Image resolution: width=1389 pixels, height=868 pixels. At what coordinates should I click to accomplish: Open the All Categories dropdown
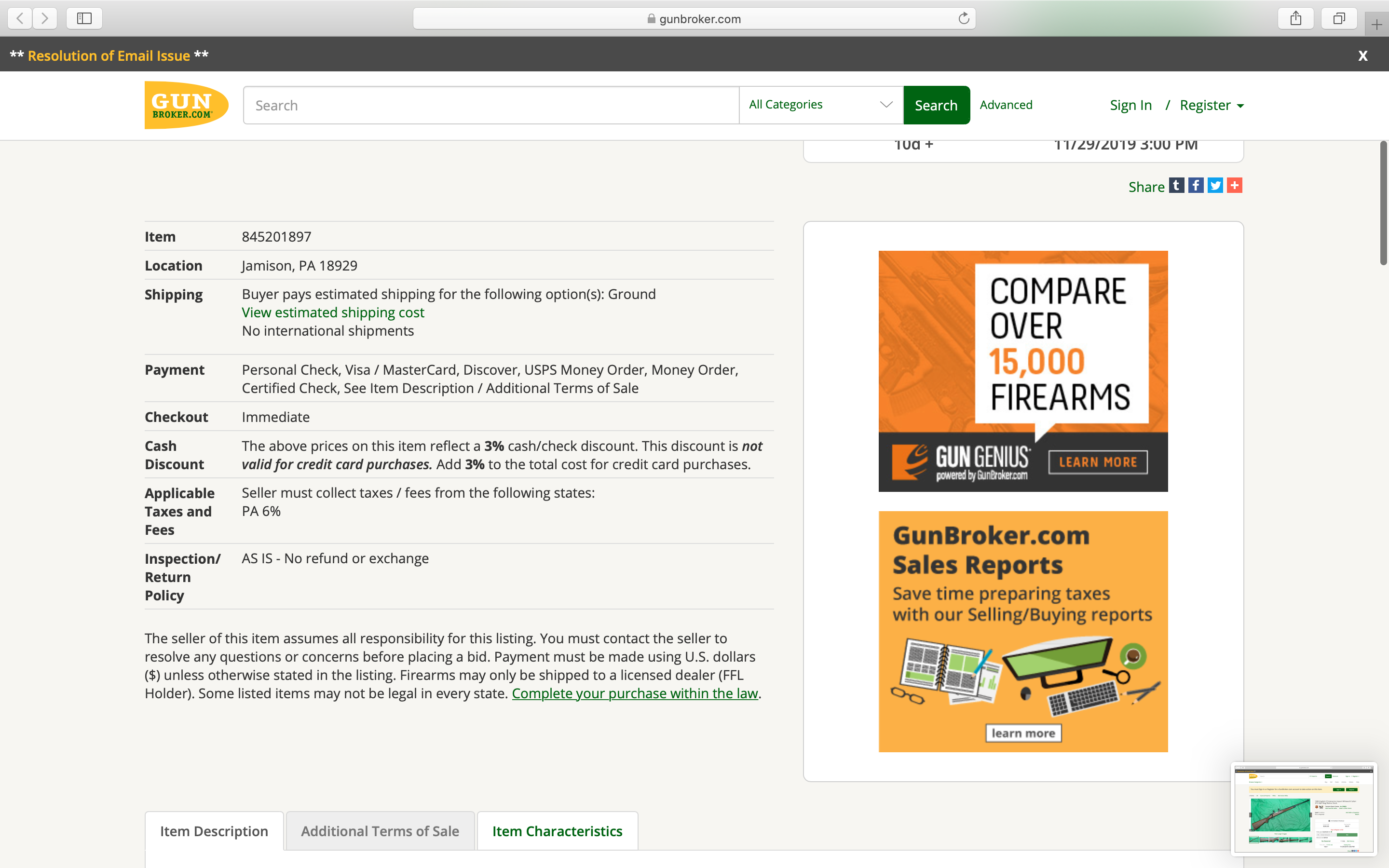(821, 105)
